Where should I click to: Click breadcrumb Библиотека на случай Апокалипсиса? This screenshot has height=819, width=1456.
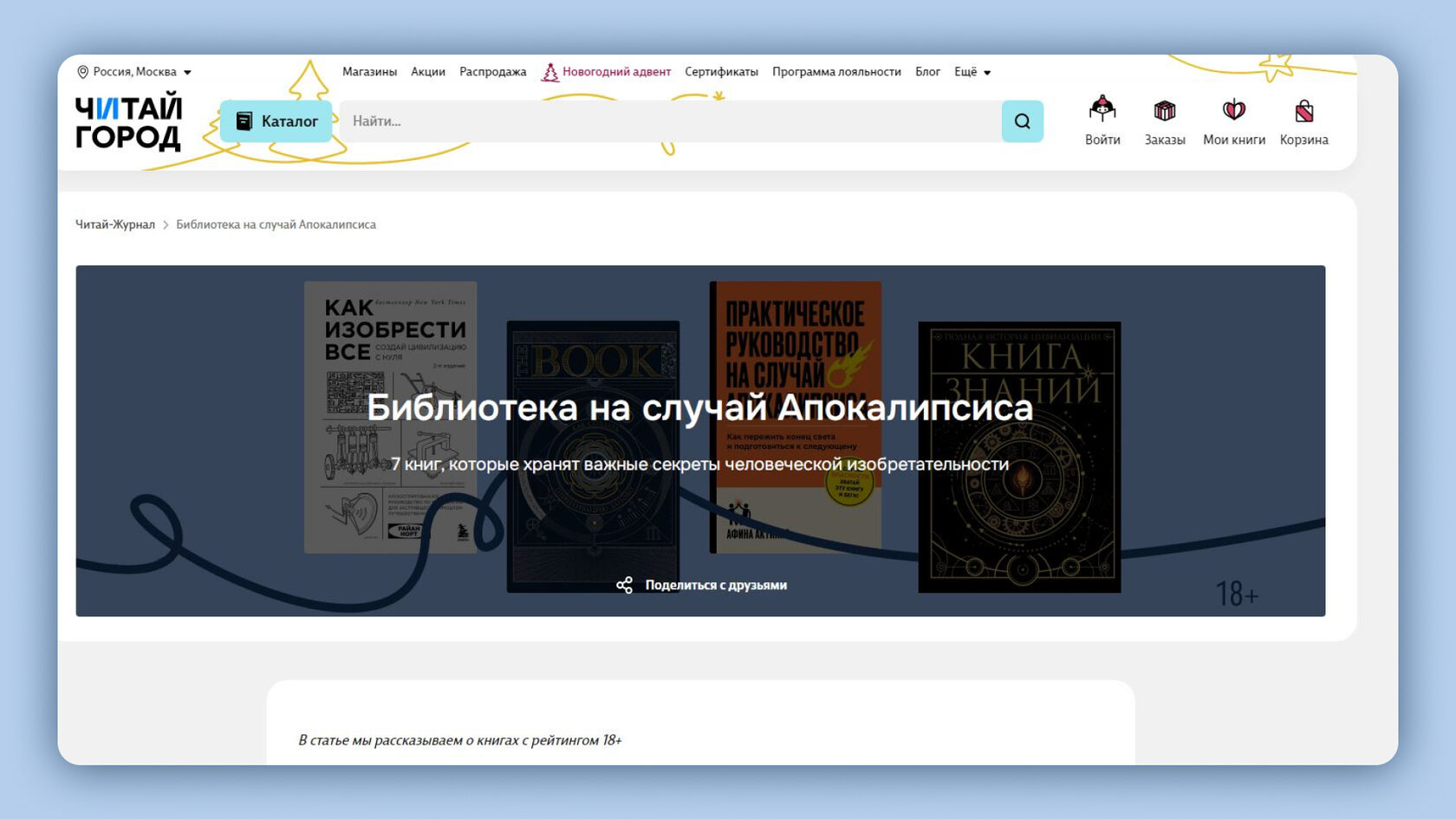pyautogui.click(x=276, y=224)
